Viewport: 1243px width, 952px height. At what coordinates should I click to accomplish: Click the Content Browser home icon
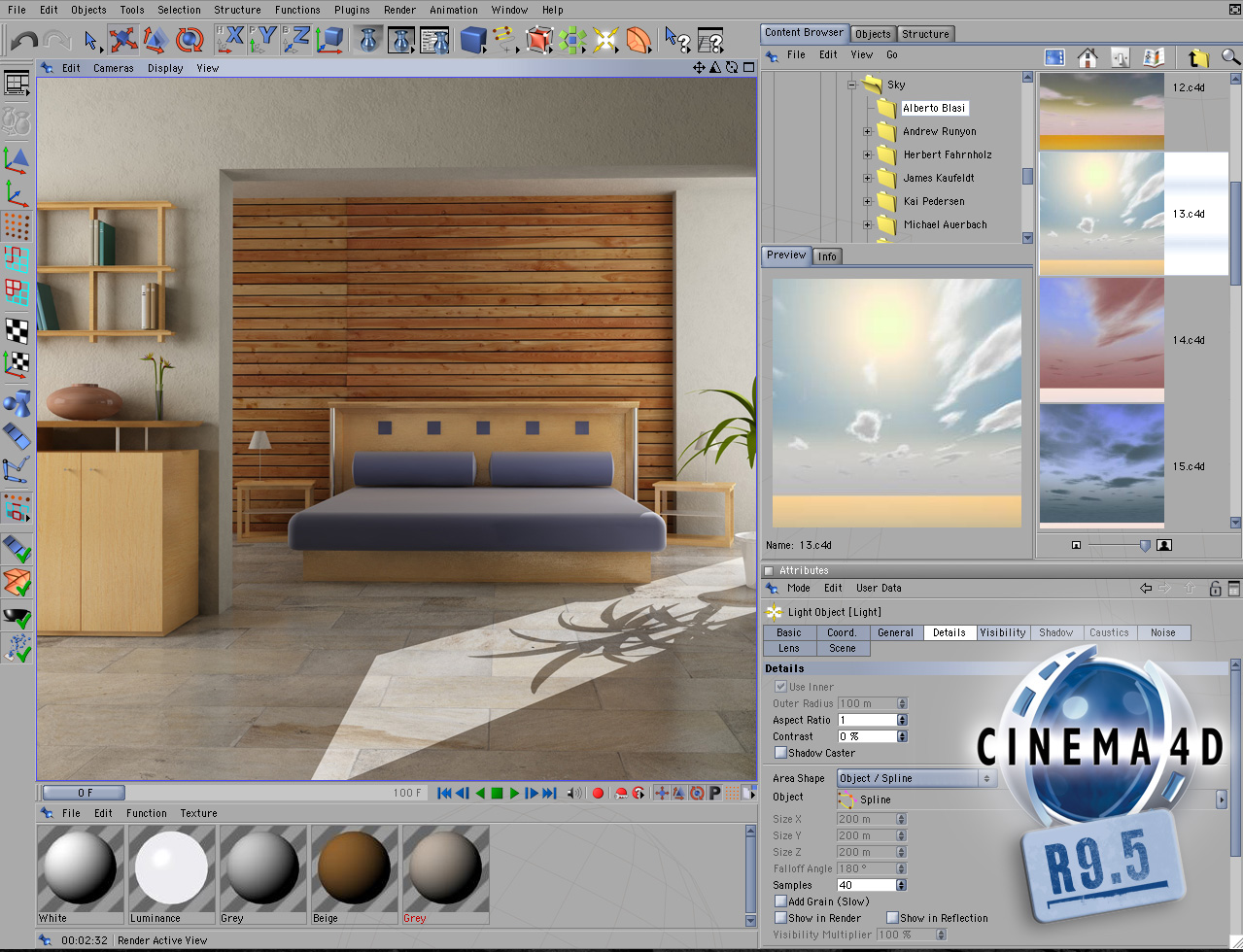(x=1087, y=58)
